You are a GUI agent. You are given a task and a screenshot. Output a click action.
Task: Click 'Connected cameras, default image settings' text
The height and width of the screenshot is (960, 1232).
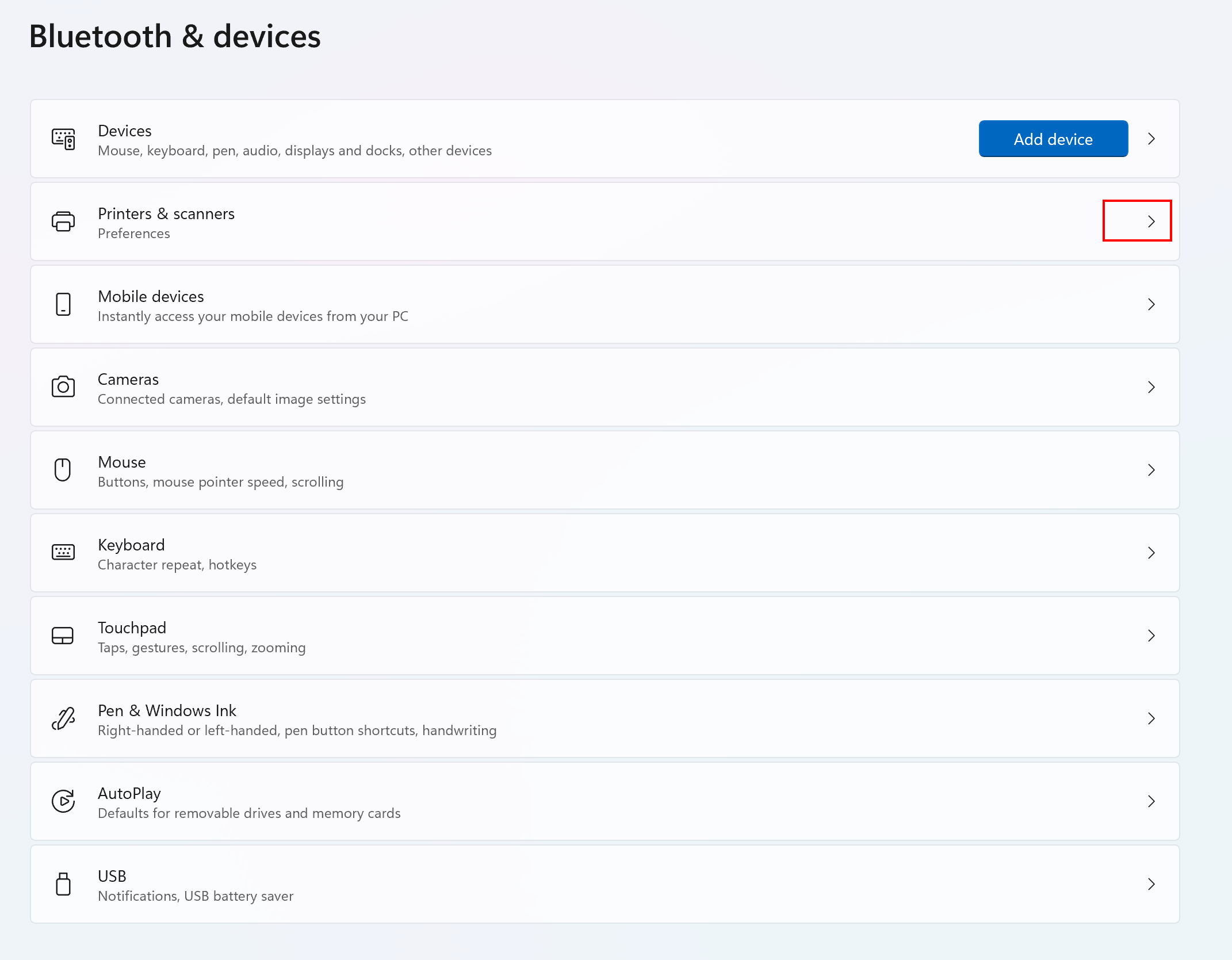(232, 399)
